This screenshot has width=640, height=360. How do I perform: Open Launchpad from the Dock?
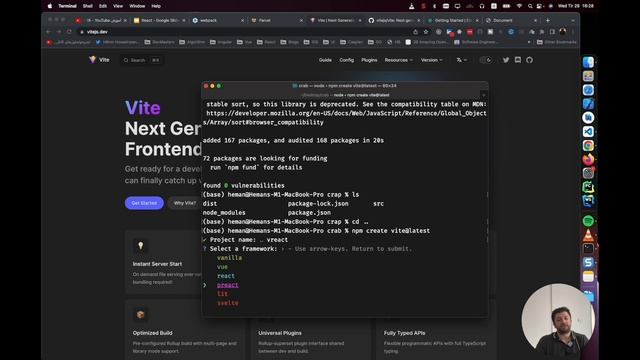pos(588,76)
